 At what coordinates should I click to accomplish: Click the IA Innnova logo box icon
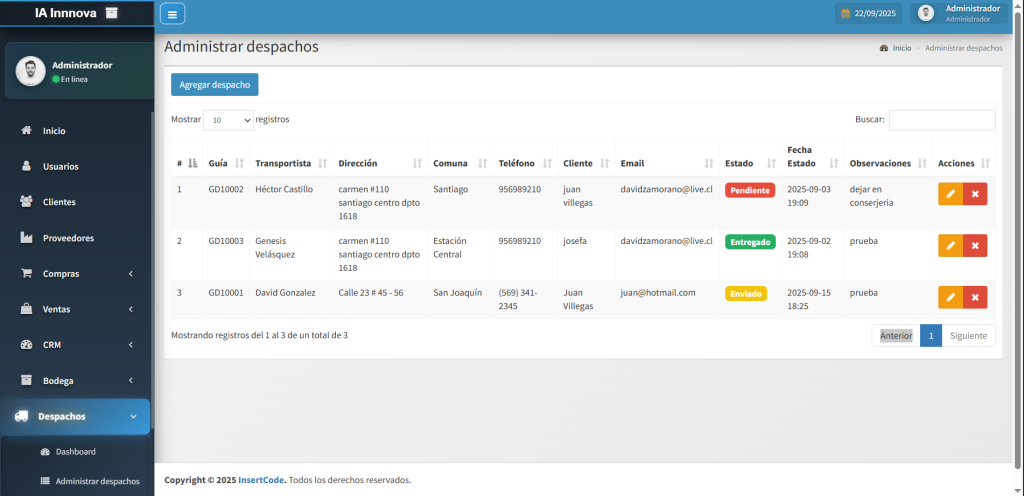click(111, 13)
